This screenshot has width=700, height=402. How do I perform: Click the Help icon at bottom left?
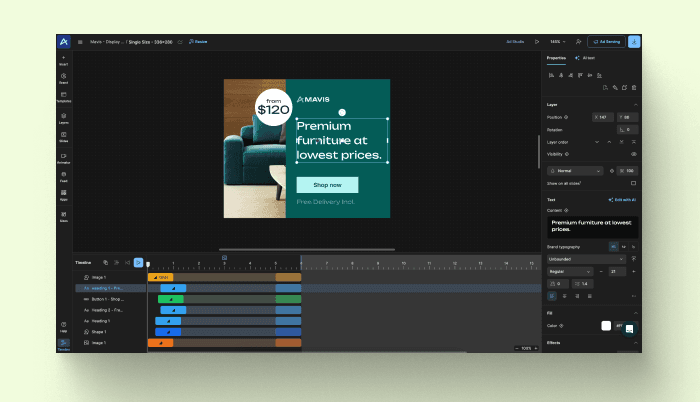tap(64, 327)
